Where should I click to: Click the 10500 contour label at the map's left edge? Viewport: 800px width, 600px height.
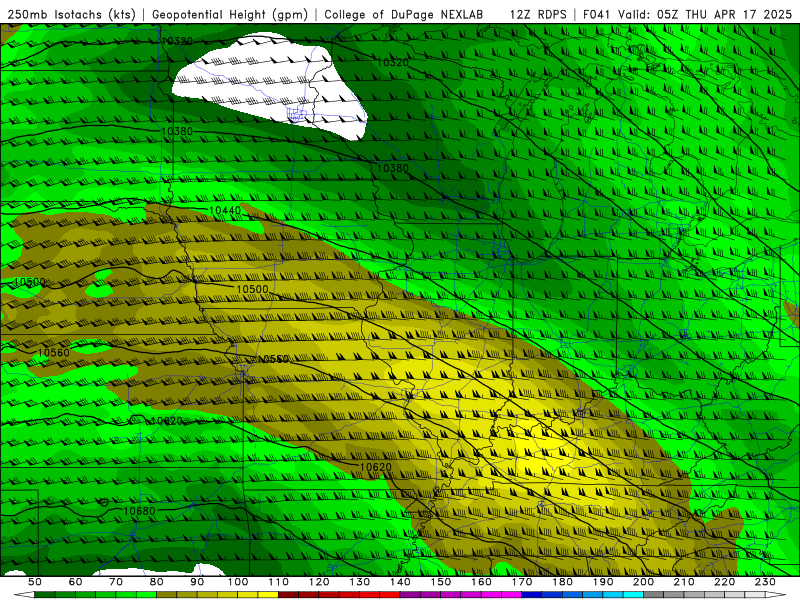click(x=30, y=282)
